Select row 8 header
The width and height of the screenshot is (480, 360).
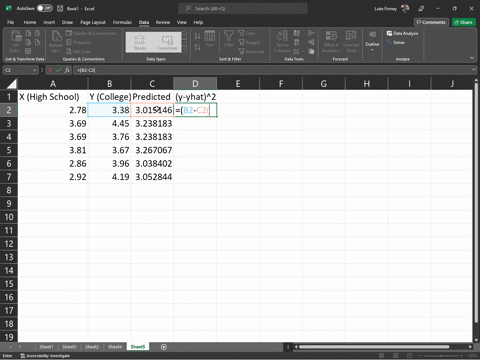coord(9,190)
